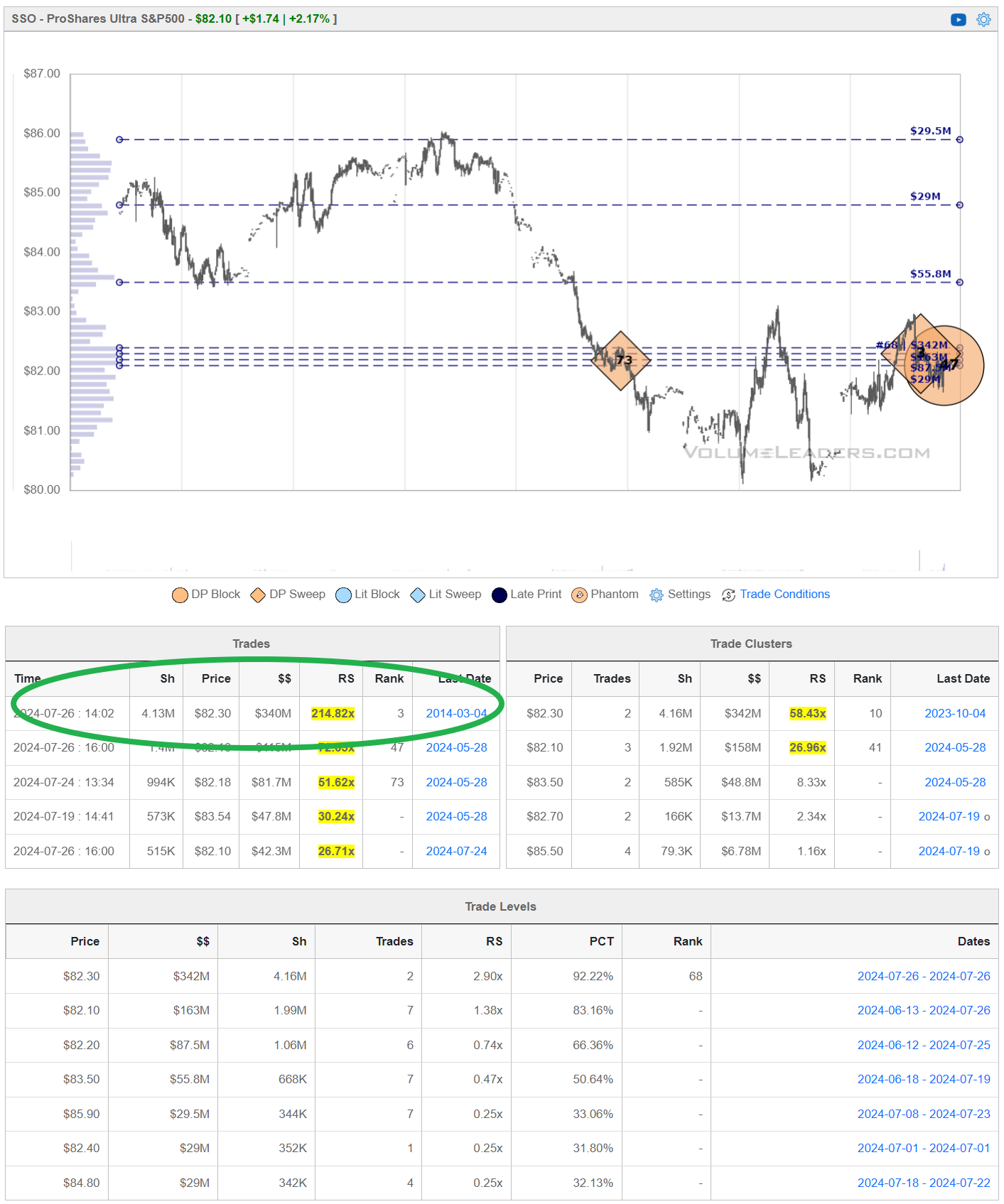Open last date 2014-03-04 in Trades

pyautogui.click(x=456, y=713)
